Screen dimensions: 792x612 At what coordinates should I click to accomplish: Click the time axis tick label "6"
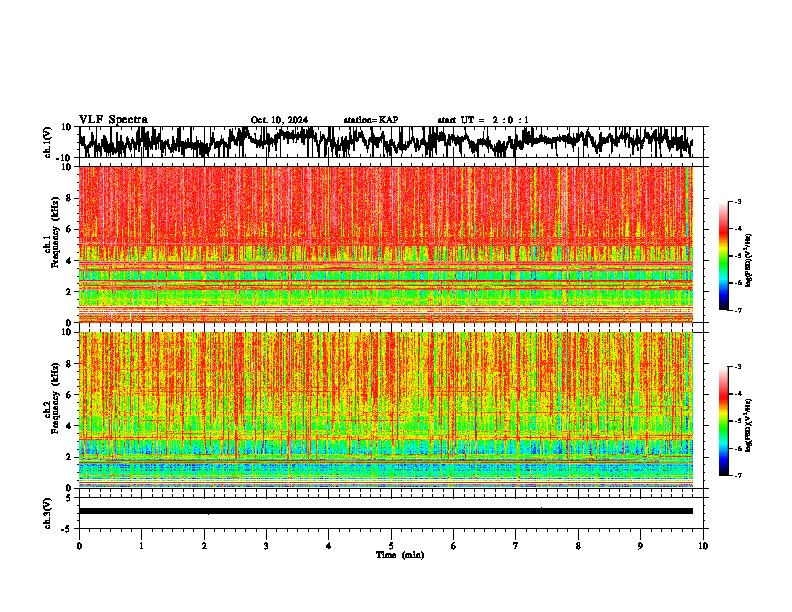[x=454, y=546]
